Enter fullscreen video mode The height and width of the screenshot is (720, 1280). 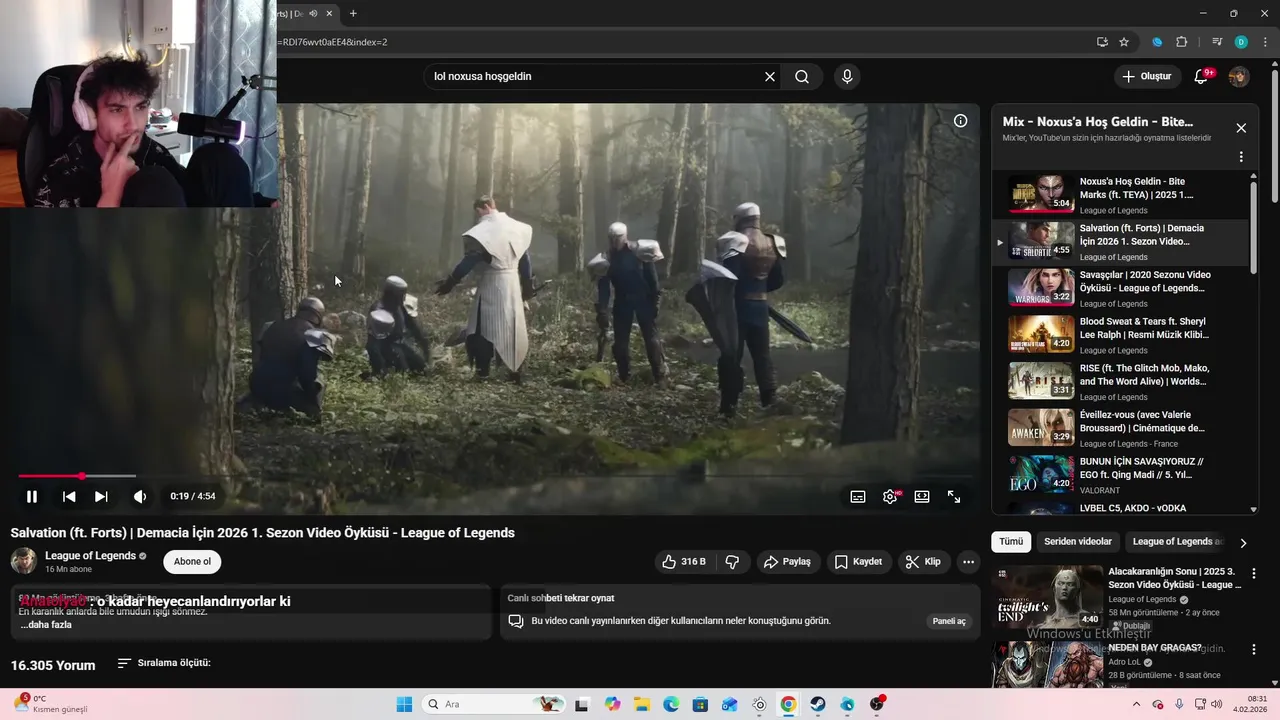coord(954,496)
